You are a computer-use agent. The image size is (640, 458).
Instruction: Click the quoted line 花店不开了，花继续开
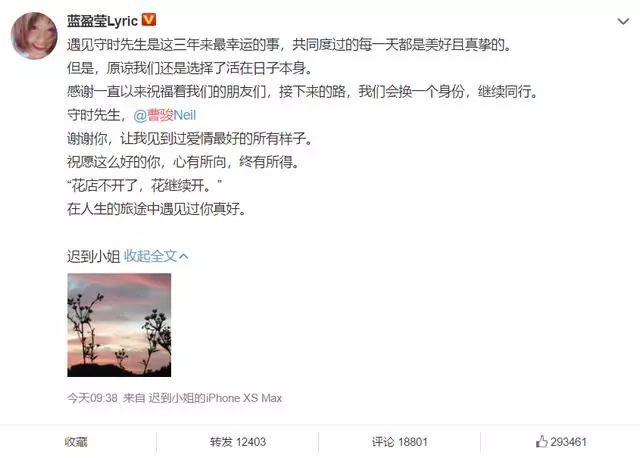[144, 186]
